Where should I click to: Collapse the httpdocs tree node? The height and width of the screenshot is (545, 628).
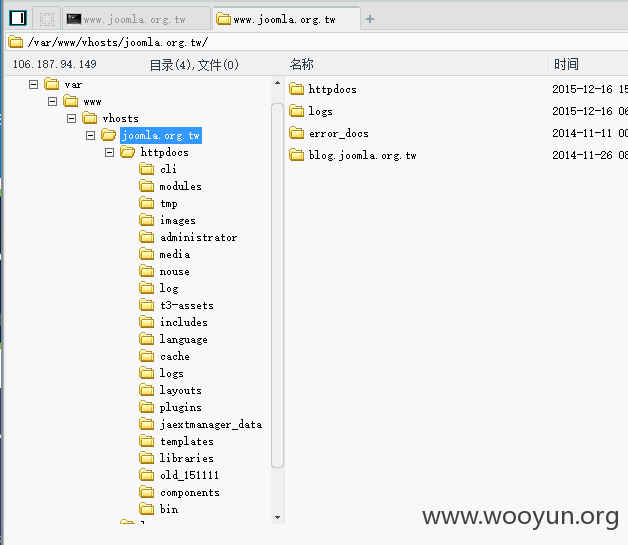click(109, 152)
